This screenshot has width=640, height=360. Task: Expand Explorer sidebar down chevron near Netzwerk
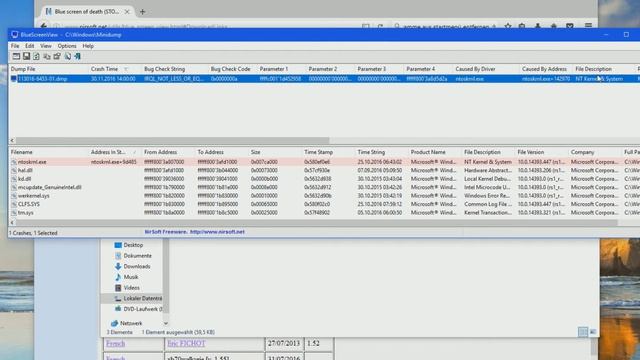coord(166,323)
